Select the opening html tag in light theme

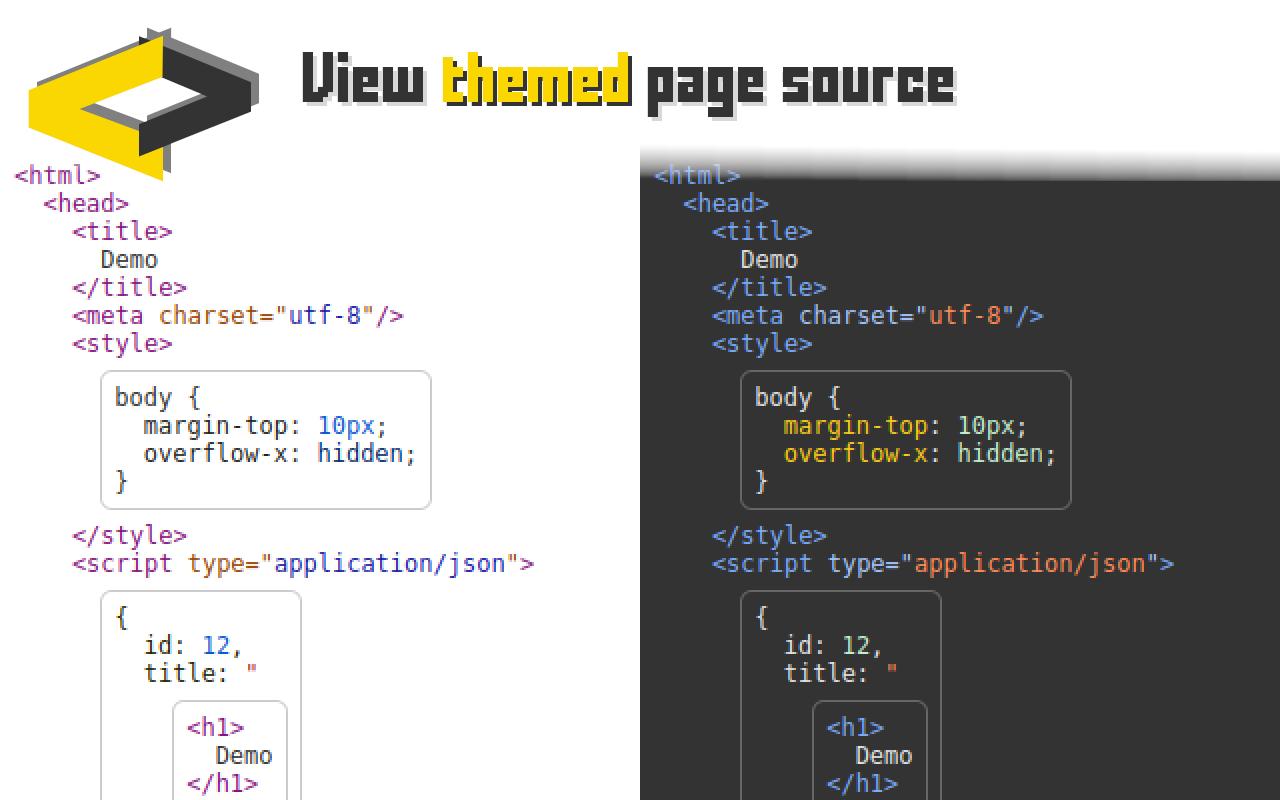(57, 176)
